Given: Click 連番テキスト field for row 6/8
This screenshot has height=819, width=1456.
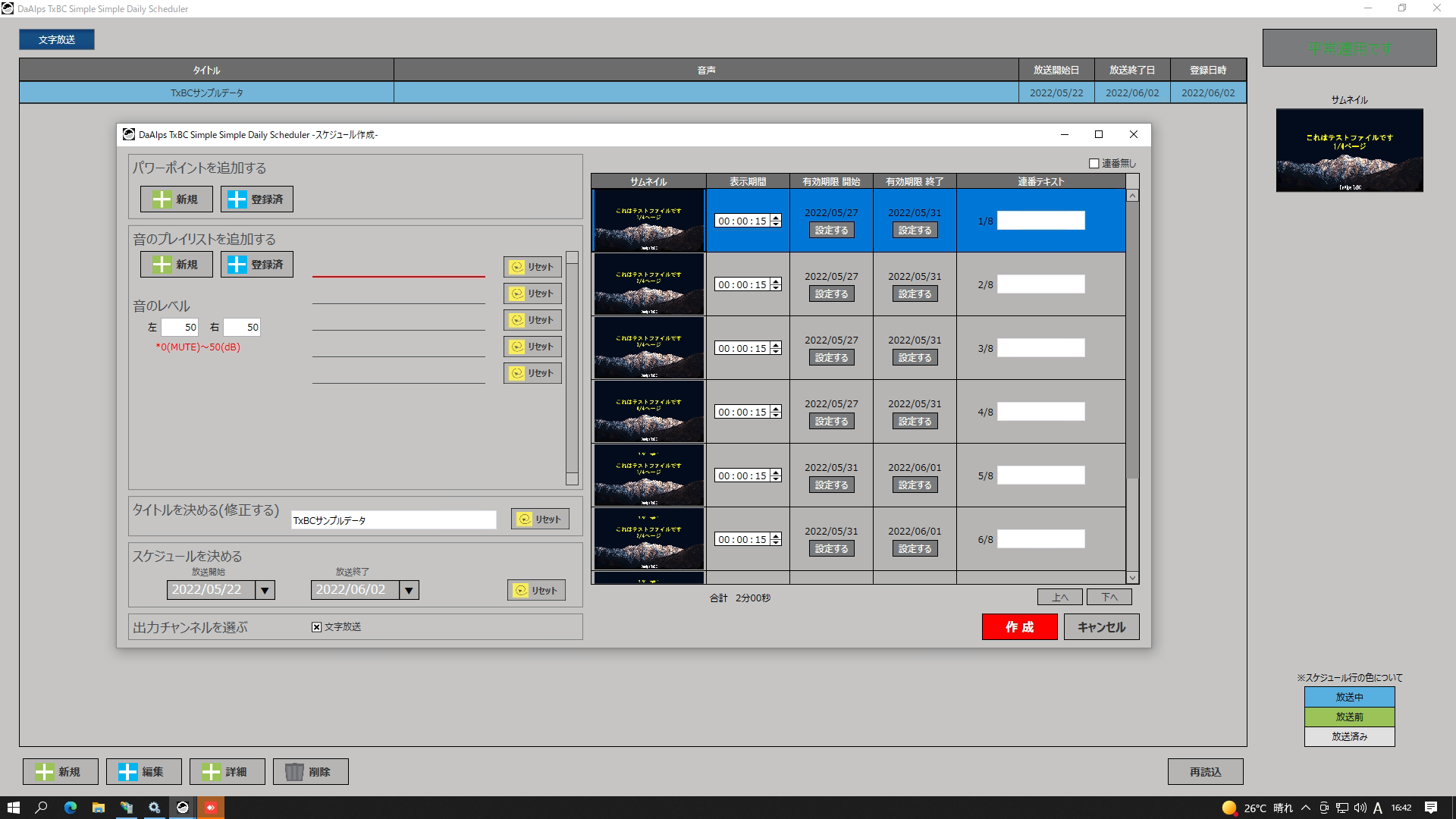Looking at the screenshot, I should tap(1040, 539).
